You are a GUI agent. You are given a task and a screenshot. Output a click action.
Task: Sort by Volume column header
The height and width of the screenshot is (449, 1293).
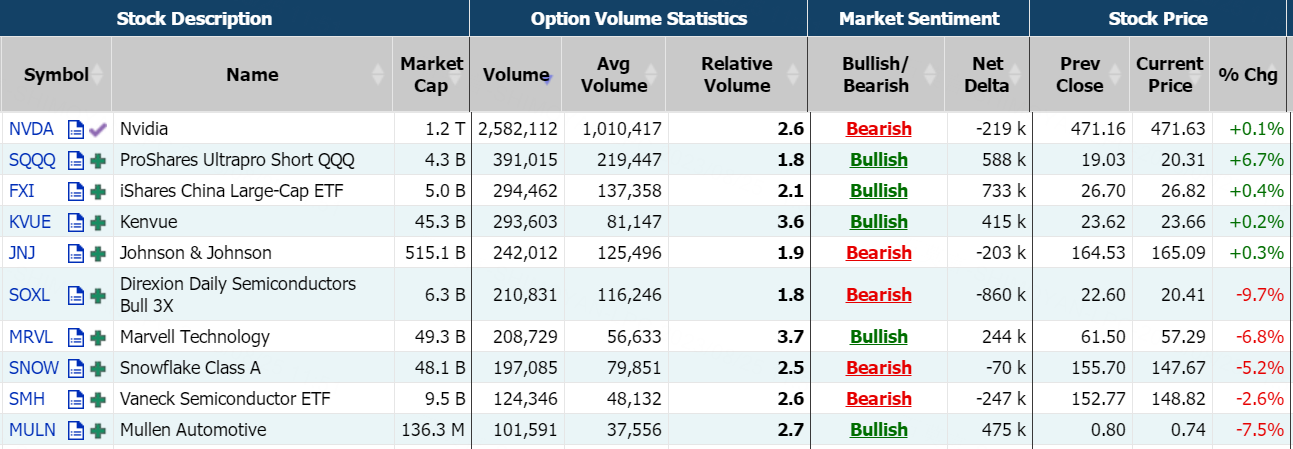515,74
